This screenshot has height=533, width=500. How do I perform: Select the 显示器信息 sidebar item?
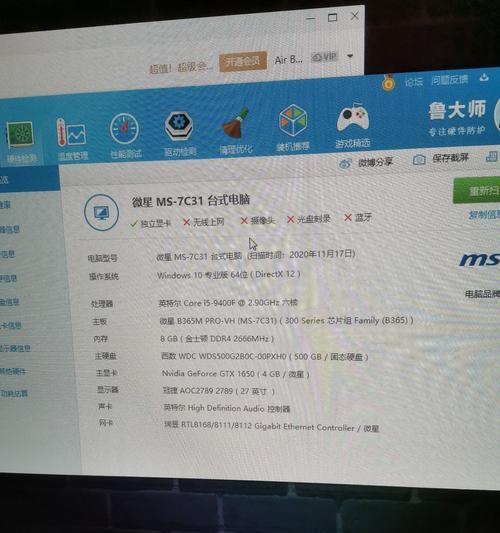pyautogui.click(x=15, y=348)
